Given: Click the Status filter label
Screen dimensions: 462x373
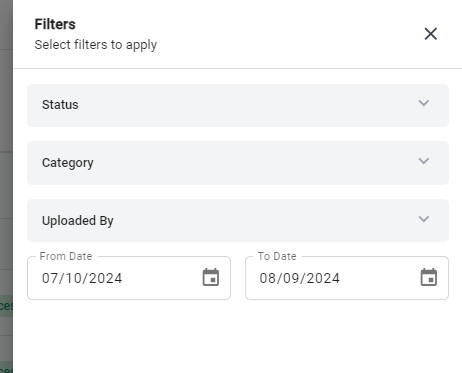Looking at the screenshot, I should (x=60, y=105).
